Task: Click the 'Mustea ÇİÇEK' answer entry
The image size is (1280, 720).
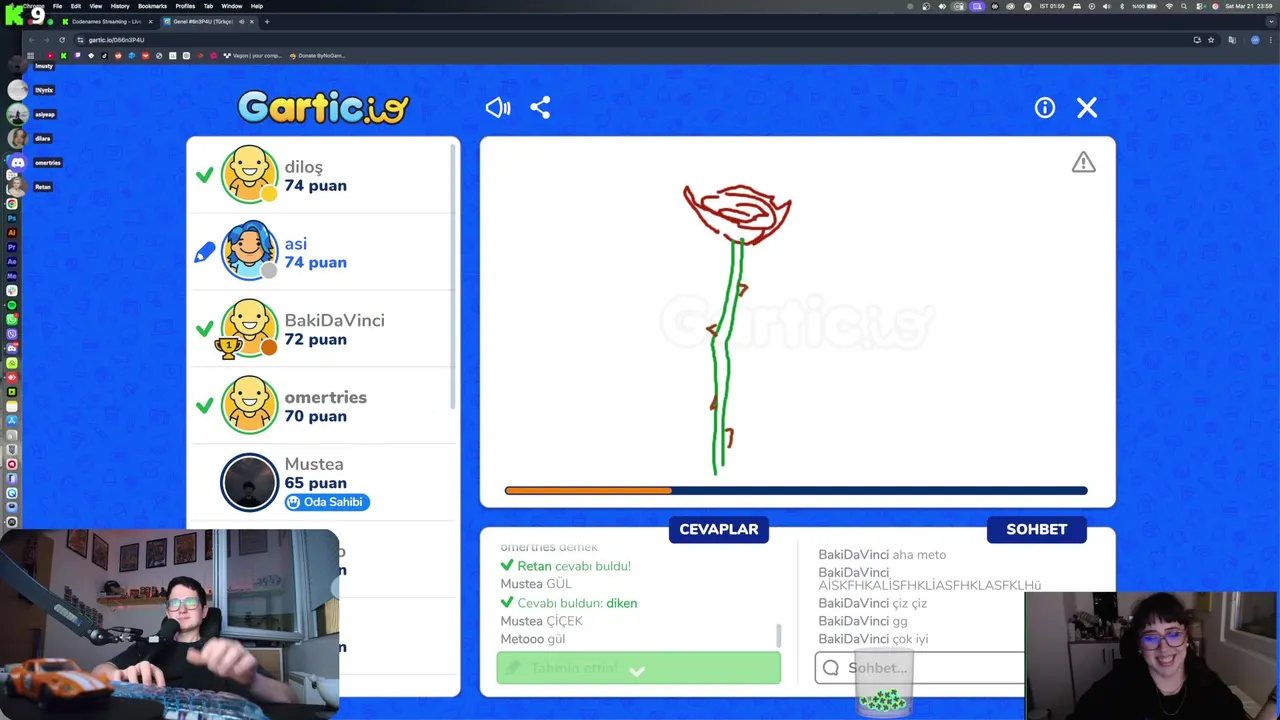Action: click(x=541, y=621)
